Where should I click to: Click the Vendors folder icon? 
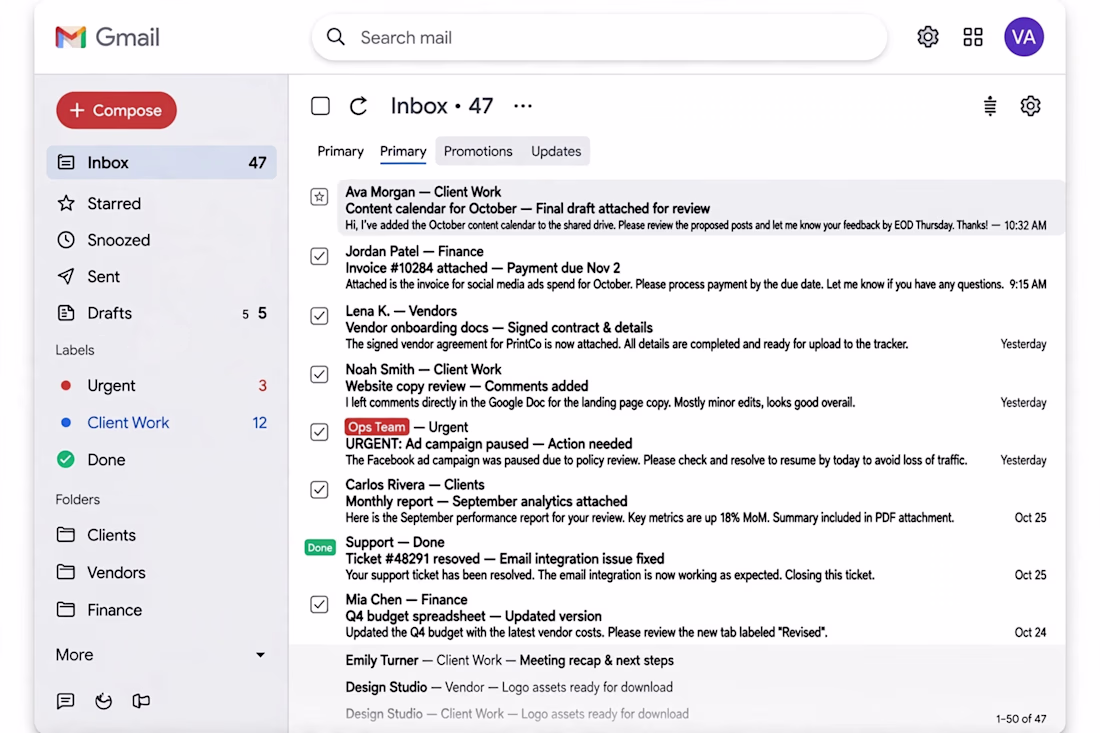tap(66, 572)
